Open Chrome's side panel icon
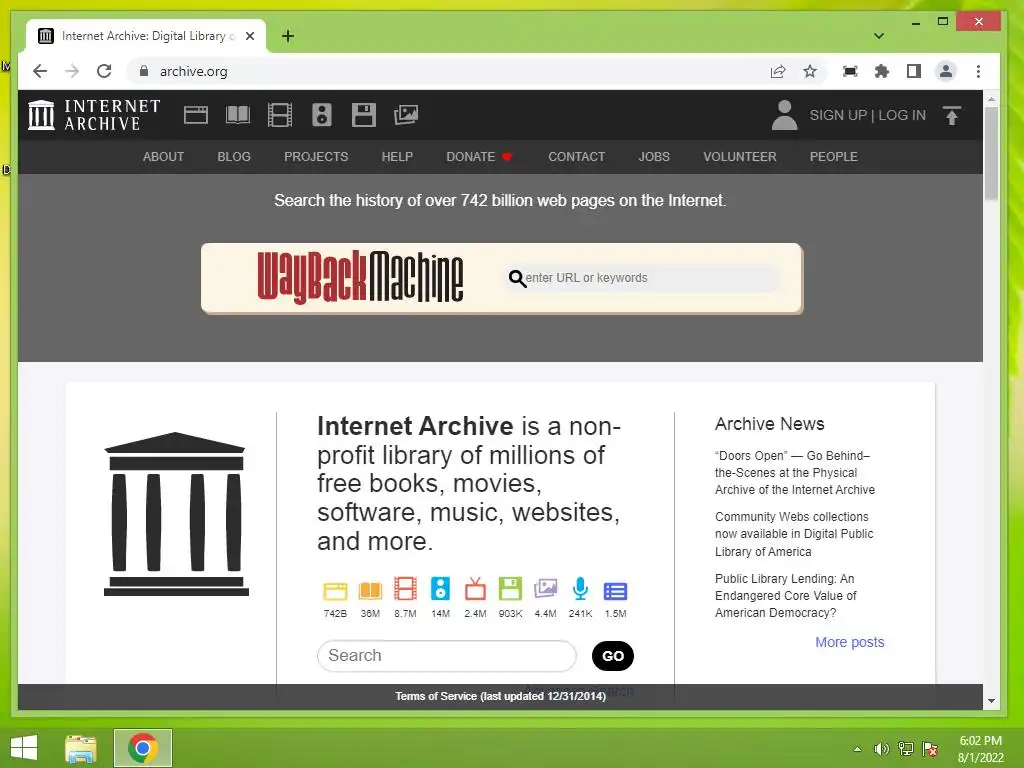This screenshot has width=1024, height=768. (914, 71)
